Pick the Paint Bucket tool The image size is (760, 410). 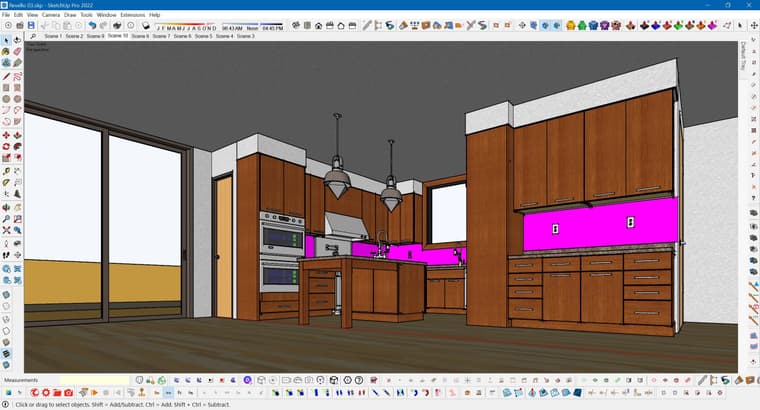[x=7, y=63]
